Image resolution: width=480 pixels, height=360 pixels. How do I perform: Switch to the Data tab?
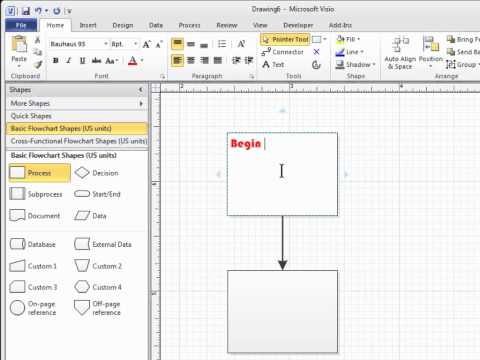click(156, 25)
